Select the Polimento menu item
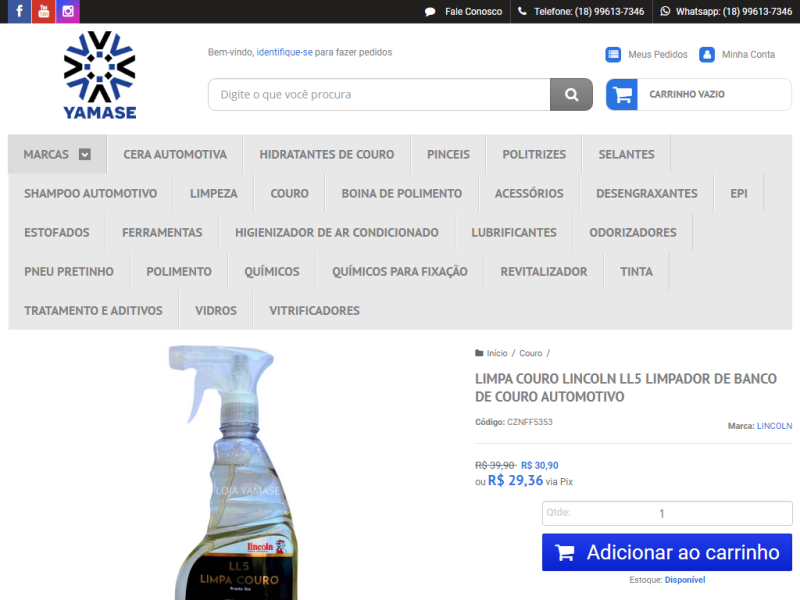The height and width of the screenshot is (600, 800). 179,272
